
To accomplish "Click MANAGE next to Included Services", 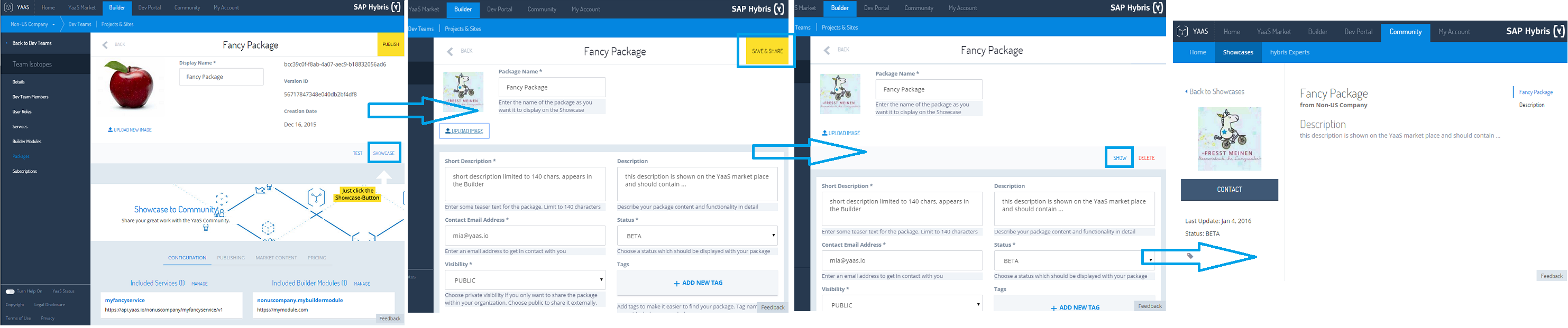I will tap(200, 284).
